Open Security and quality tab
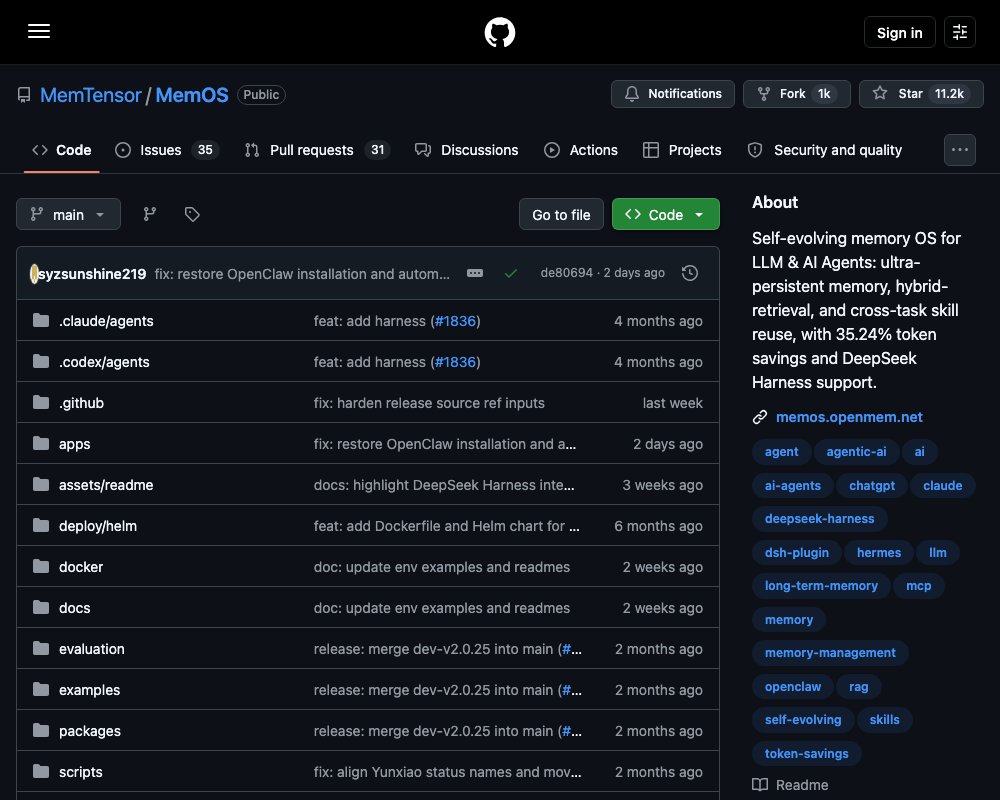This screenshot has width=1000, height=800. click(825, 150)
